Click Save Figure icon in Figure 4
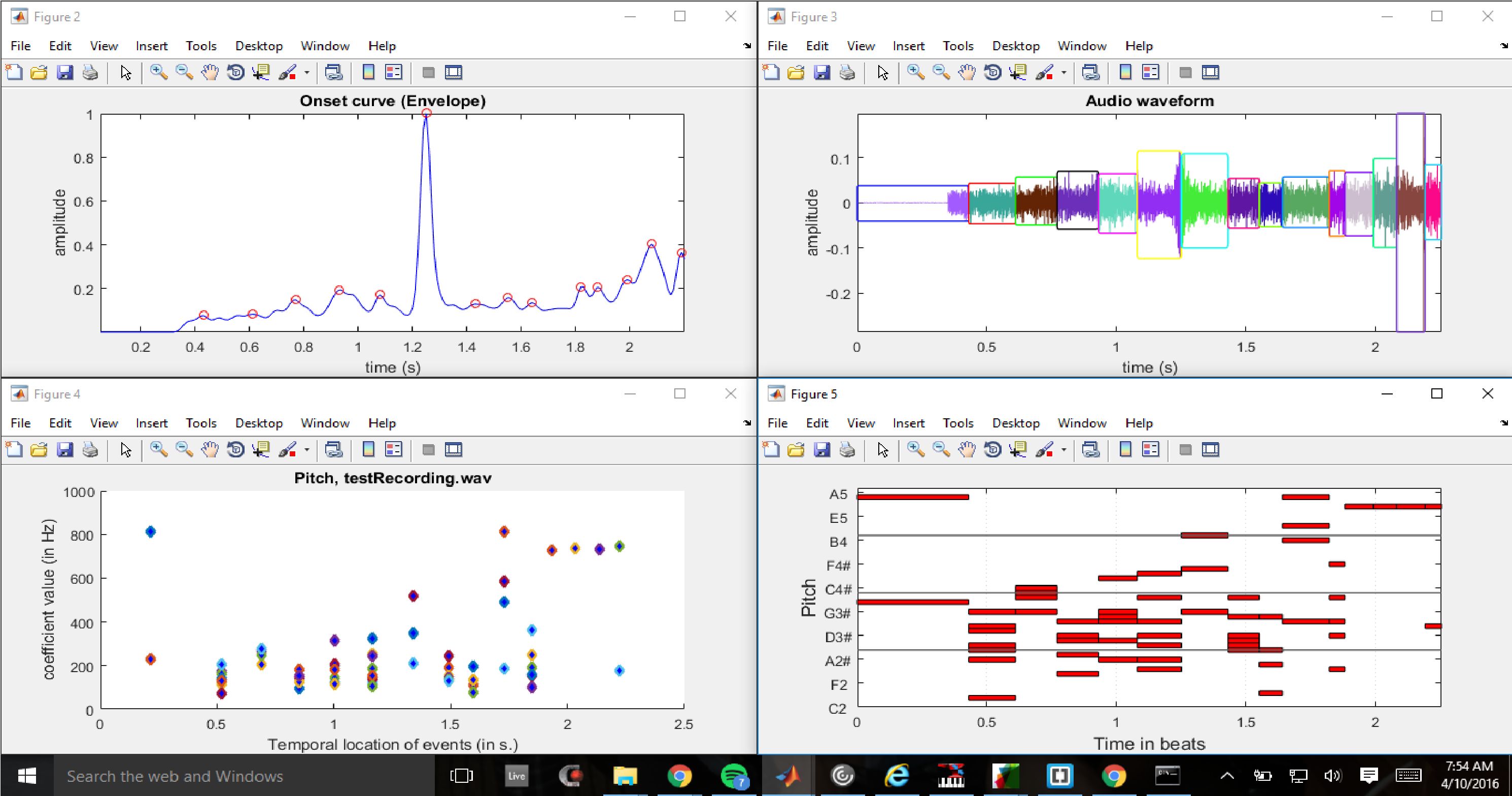The height and width of the screenshot is (796, 1512). pyautogui.click(x=64, y=450)
